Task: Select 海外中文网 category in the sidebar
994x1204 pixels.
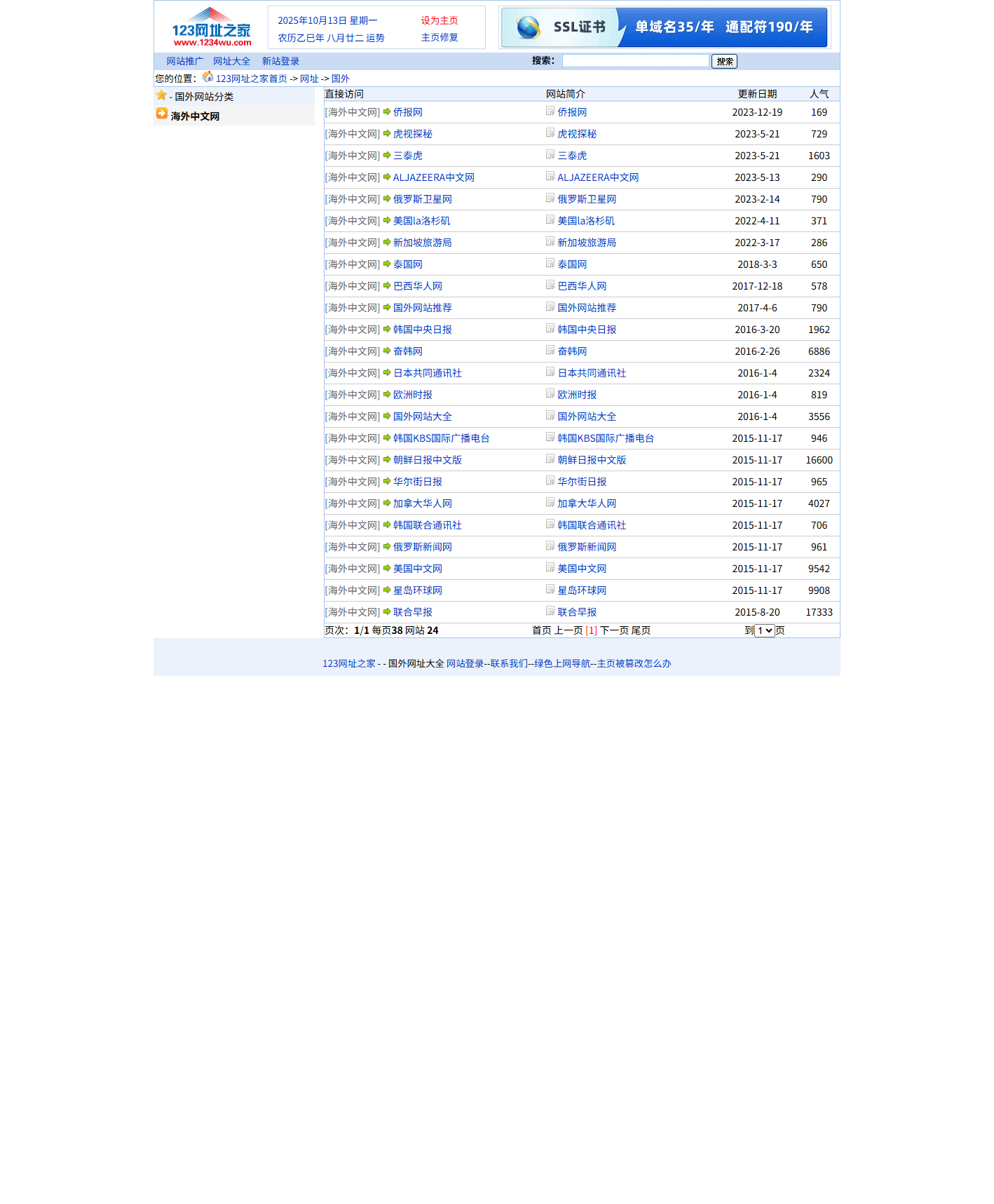Action: coord(195,116)
